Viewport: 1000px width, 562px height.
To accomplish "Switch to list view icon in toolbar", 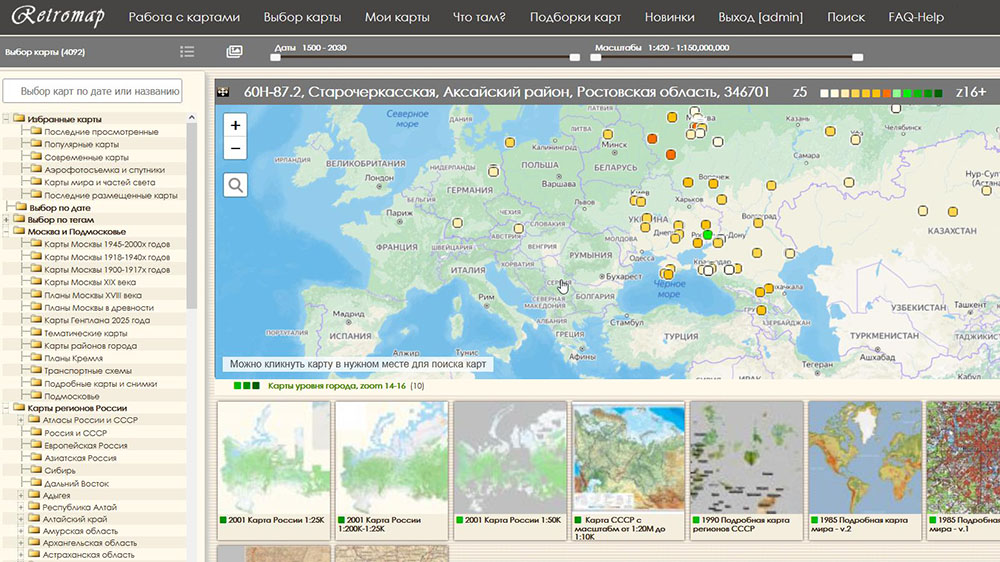I will 187,51.
